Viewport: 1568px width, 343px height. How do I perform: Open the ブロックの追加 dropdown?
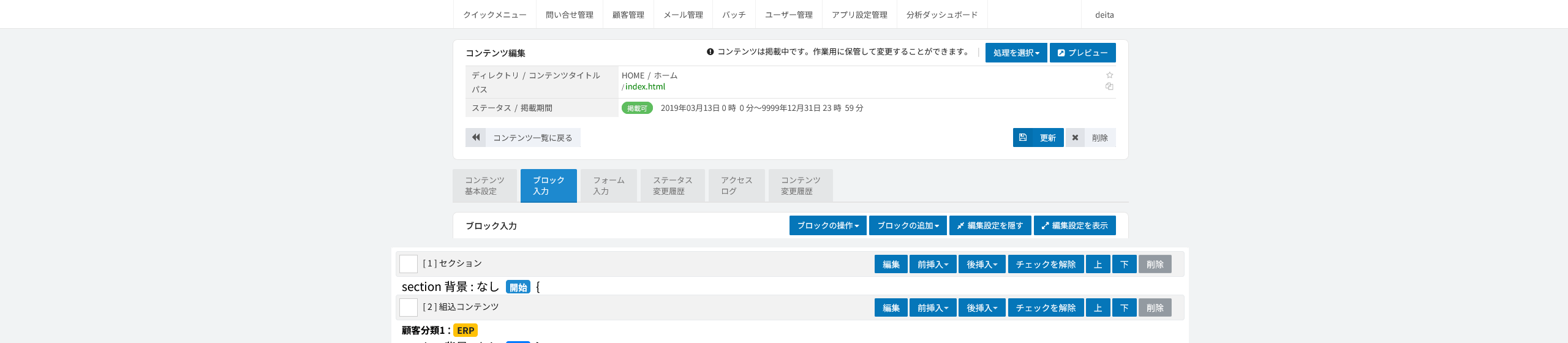click(x=908, y=225)
